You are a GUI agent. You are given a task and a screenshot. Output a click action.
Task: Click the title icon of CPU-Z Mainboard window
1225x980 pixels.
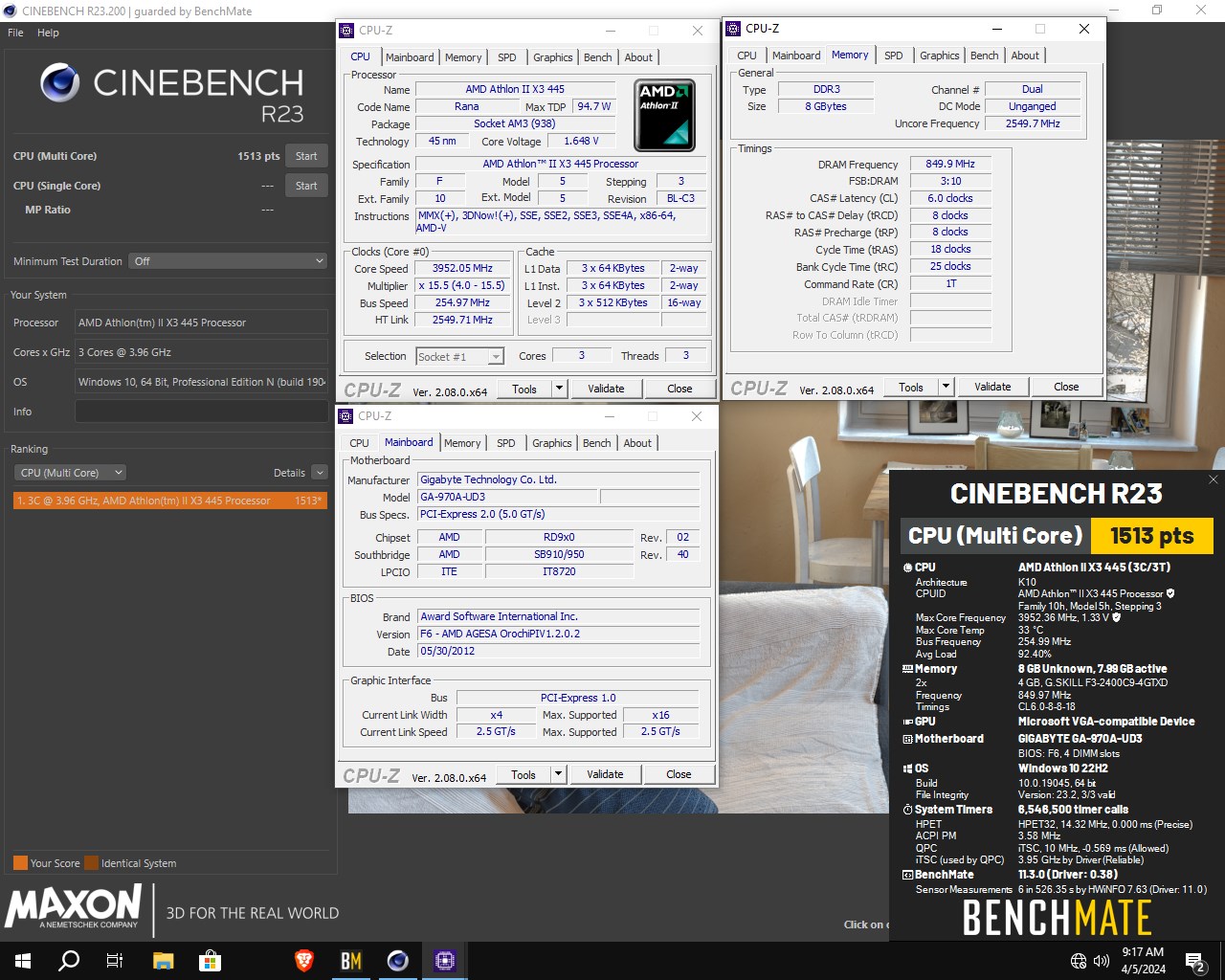(346, 416)
